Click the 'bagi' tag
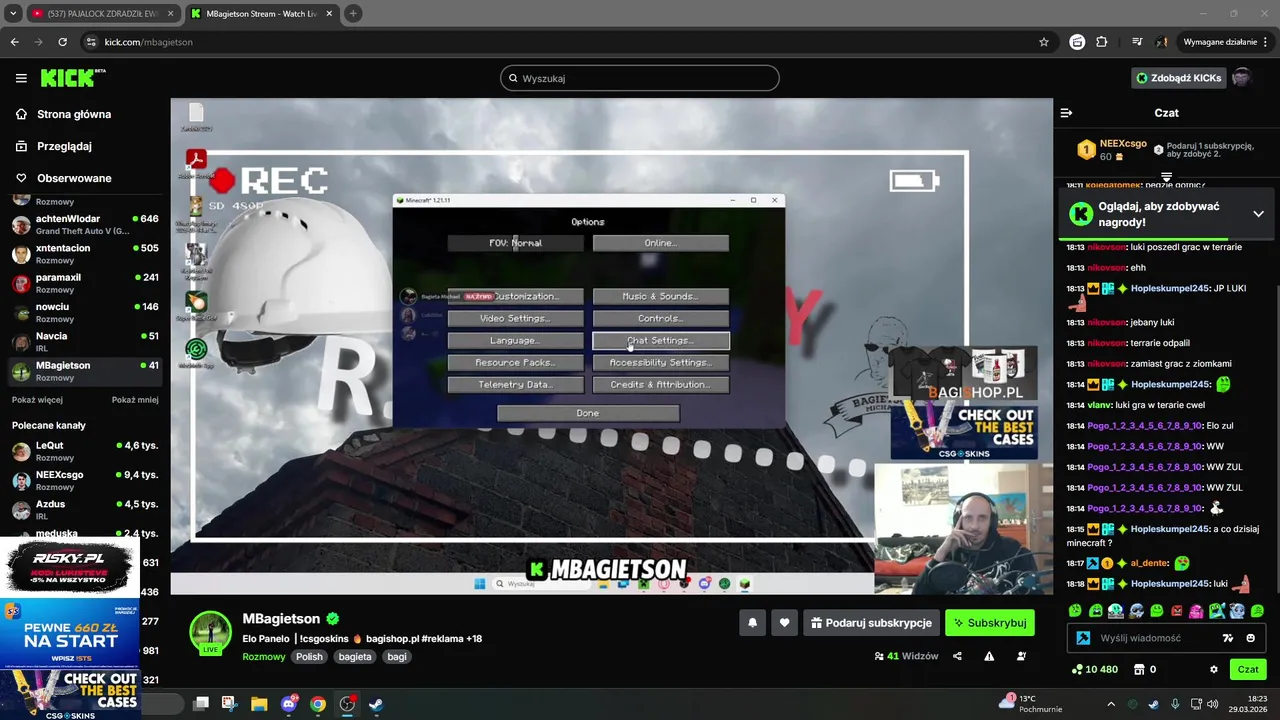1280x720 pixels. [x=397, y=657]
